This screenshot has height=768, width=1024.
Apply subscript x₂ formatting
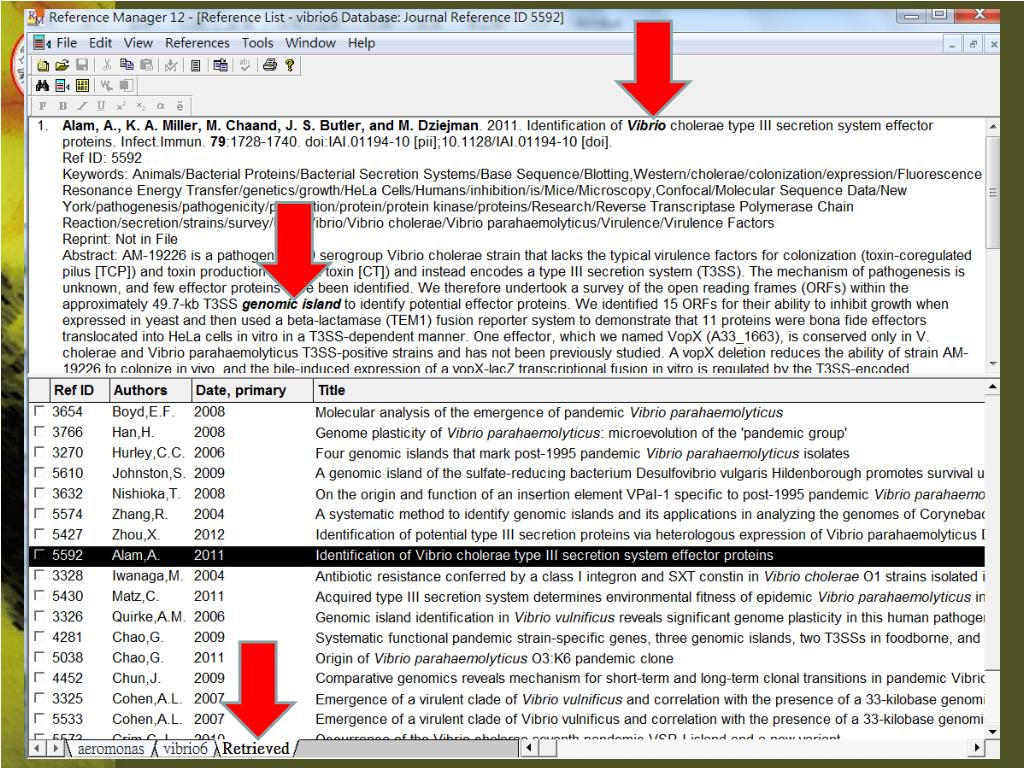141,106
